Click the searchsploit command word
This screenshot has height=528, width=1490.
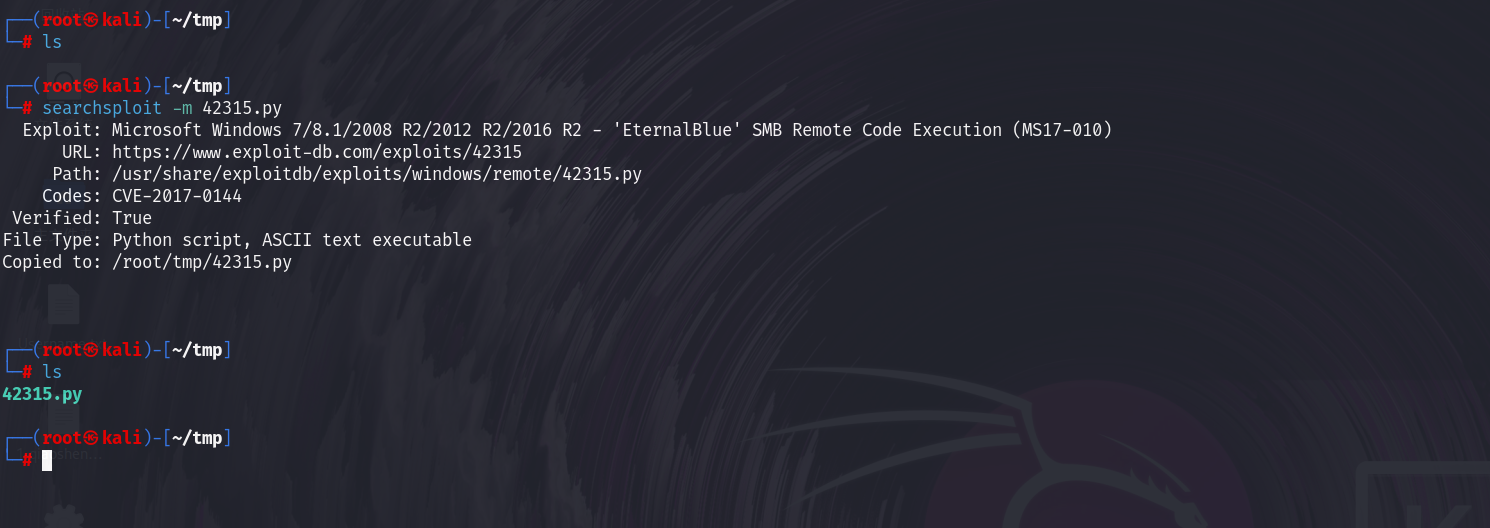[x=101, y=108]
